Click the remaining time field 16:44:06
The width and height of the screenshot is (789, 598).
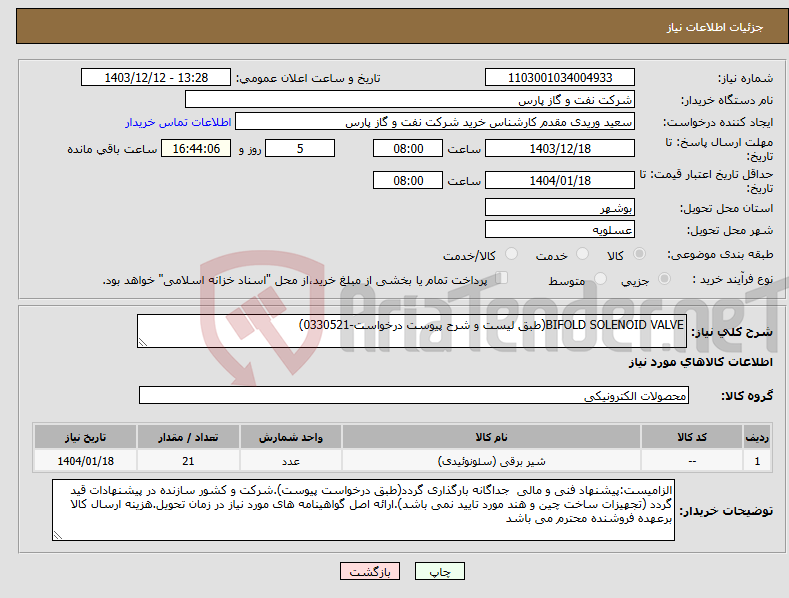pyautogui.click(x=196, y=148)
